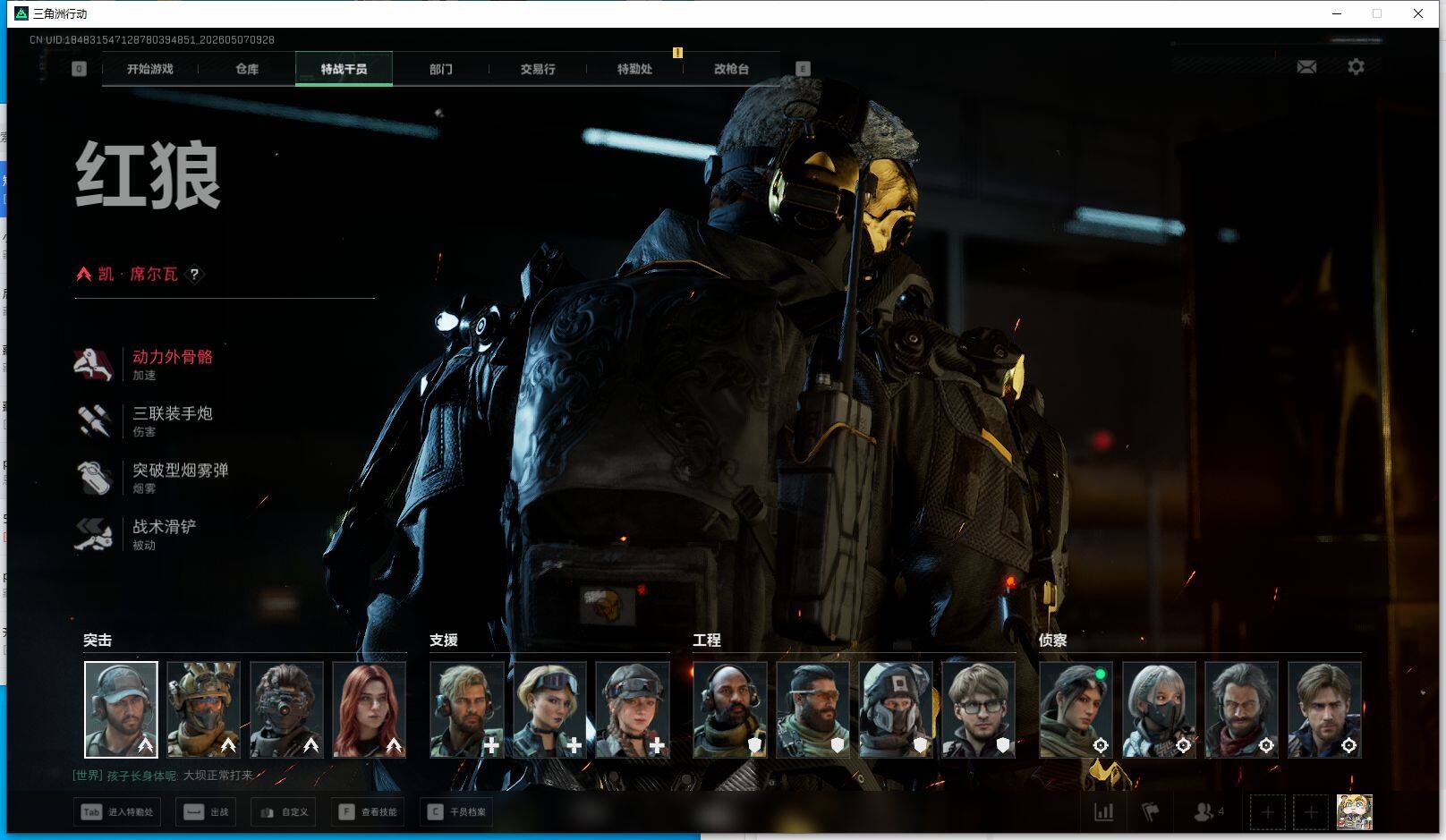The image size is (1446, 840).
Task: Select 突击 operator with horned helmet
Action: point(203,709)
